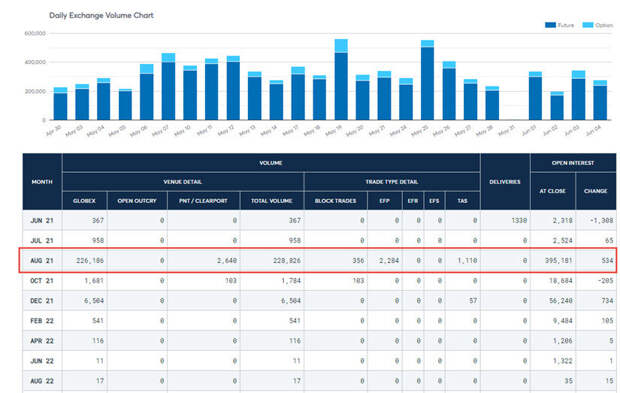The width and height of the screenshot is (620, 393).
Task: Select the OPEN OUTCRY column header
Action: click(137, 201)
